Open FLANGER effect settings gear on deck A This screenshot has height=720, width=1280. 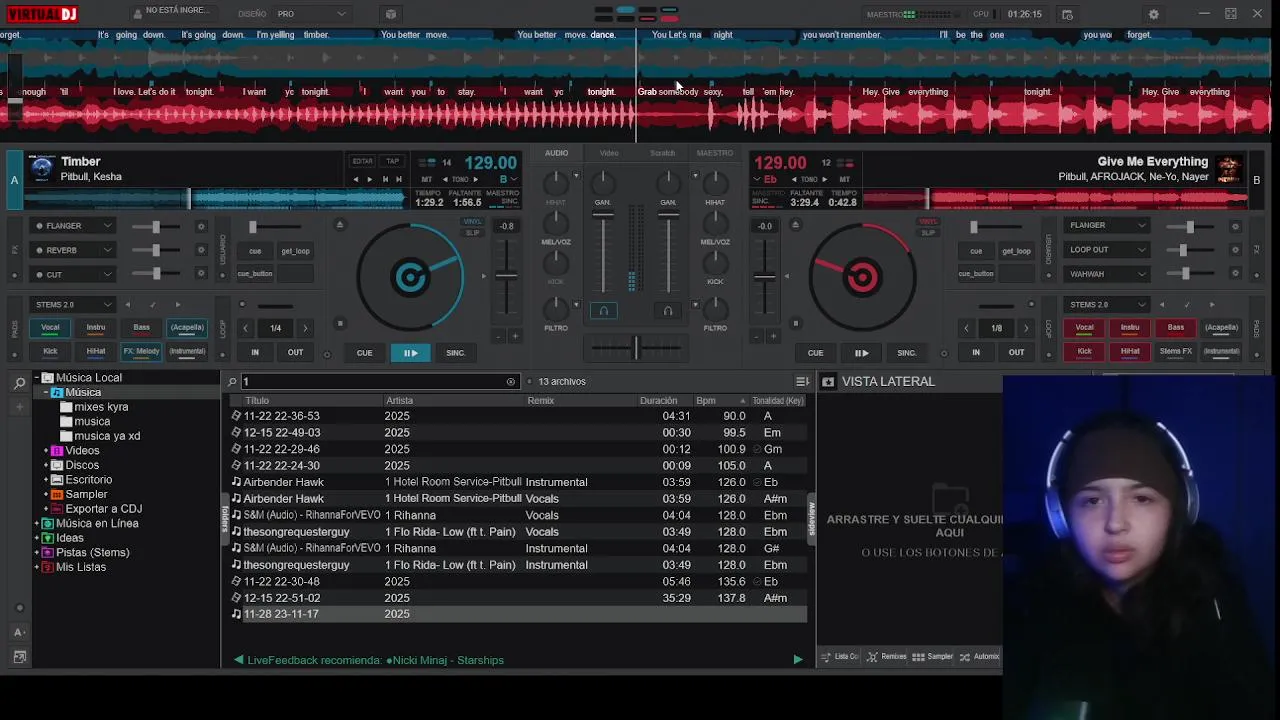pos(201,226)
